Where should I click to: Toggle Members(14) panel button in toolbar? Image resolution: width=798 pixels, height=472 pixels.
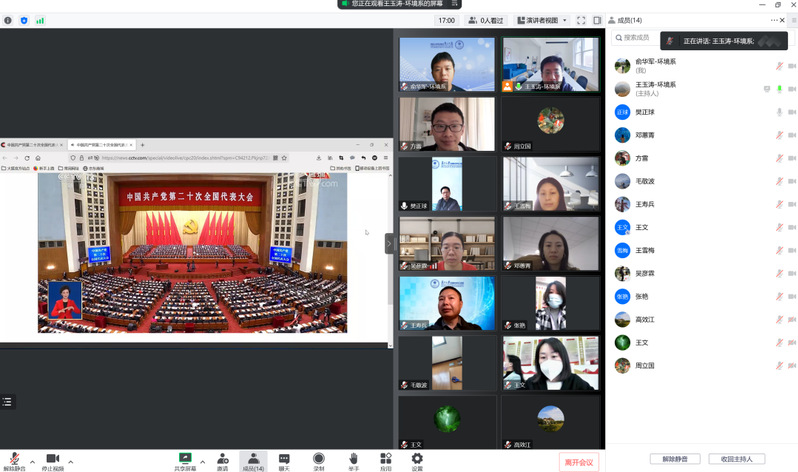pos(253,461)
